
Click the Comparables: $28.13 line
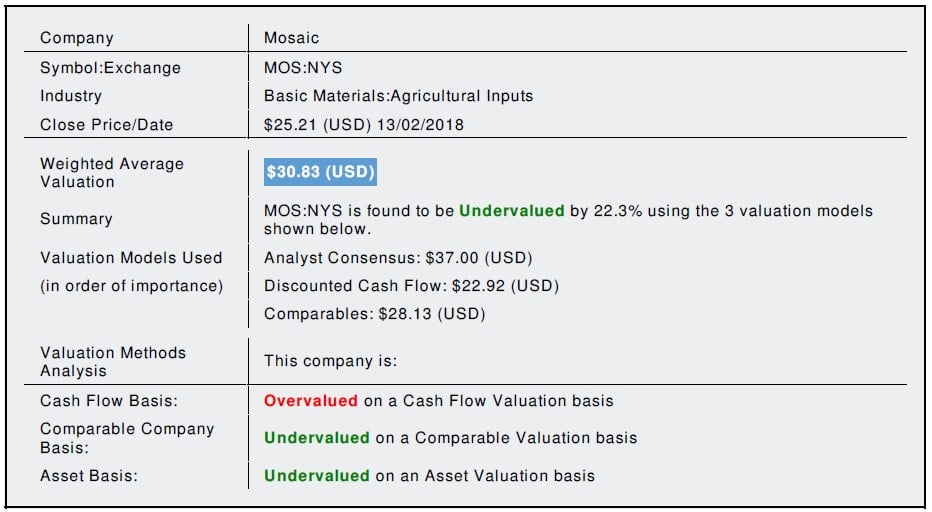click(374, 314)
